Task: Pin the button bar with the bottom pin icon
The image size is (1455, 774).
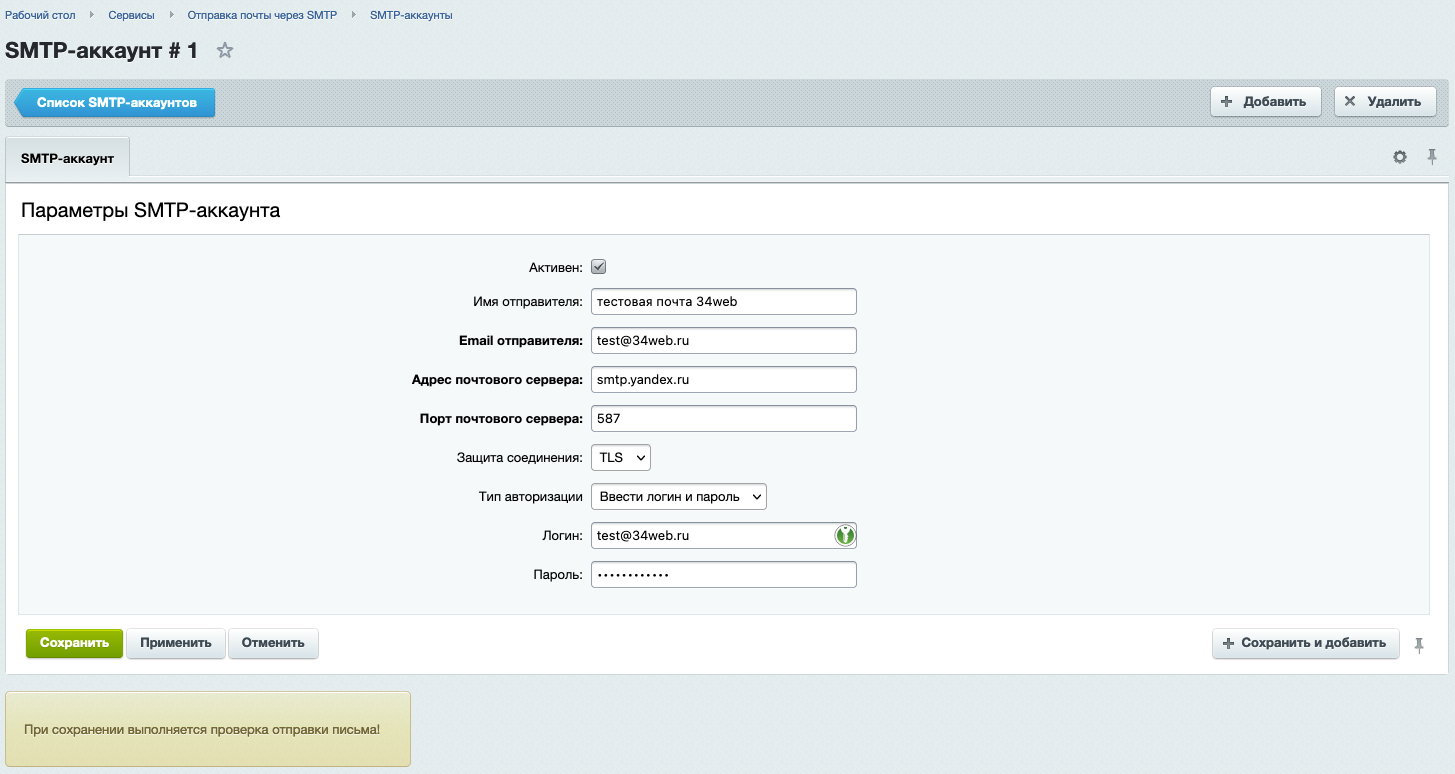Action: [1419, 645]
